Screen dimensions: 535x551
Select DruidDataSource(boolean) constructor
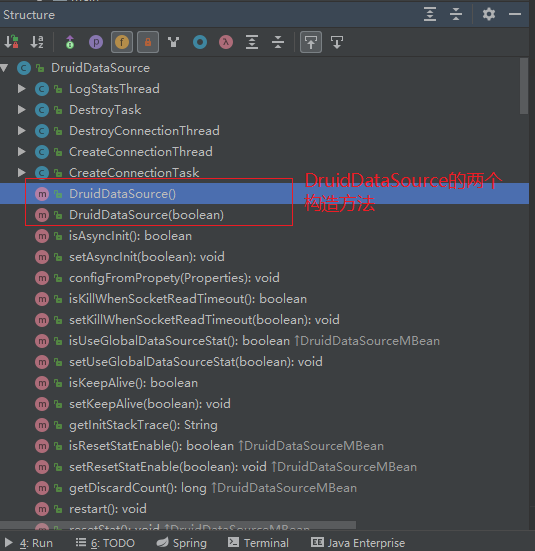pyautogui.click(x=146, y=215)
